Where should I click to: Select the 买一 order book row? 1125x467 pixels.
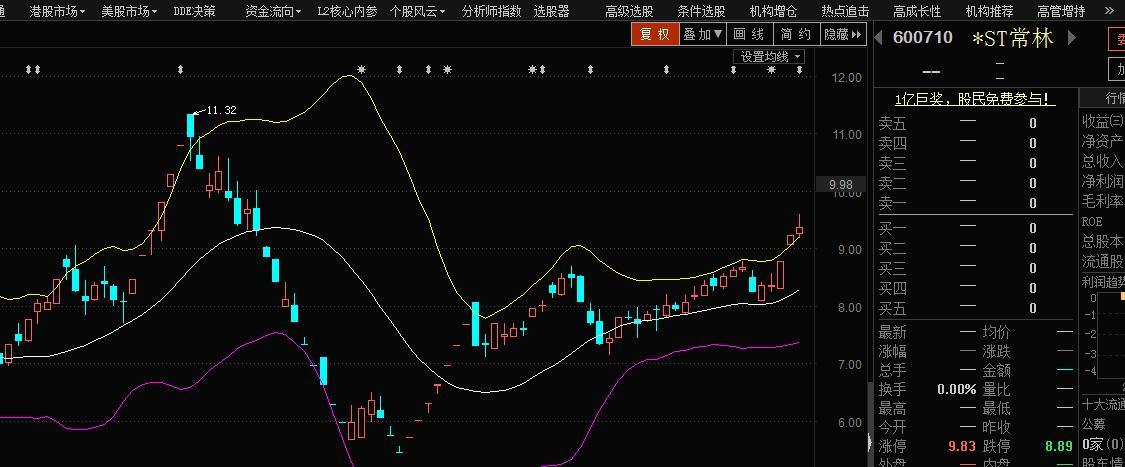(974, 228)
